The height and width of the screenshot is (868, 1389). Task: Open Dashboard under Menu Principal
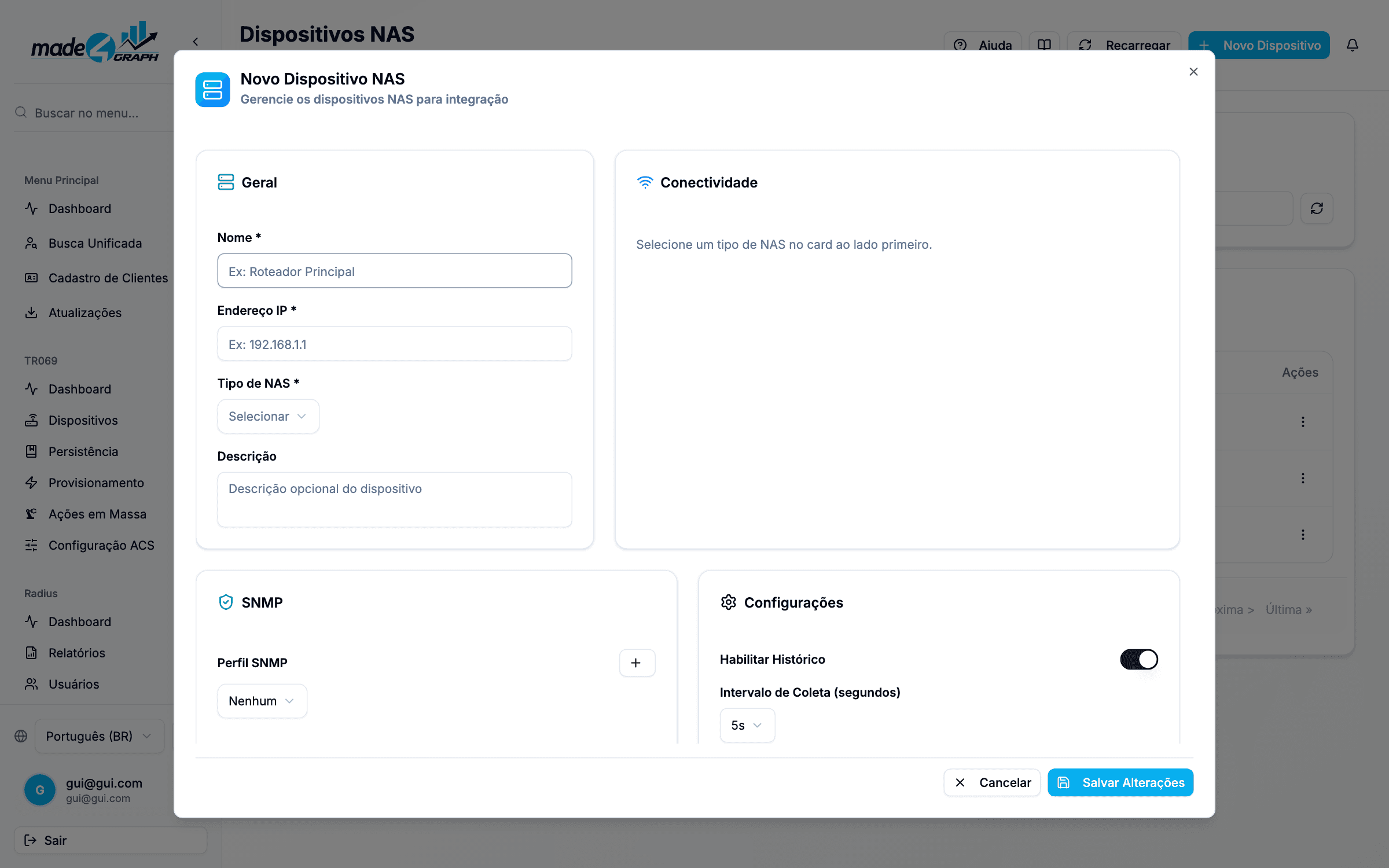pos(79,208)
